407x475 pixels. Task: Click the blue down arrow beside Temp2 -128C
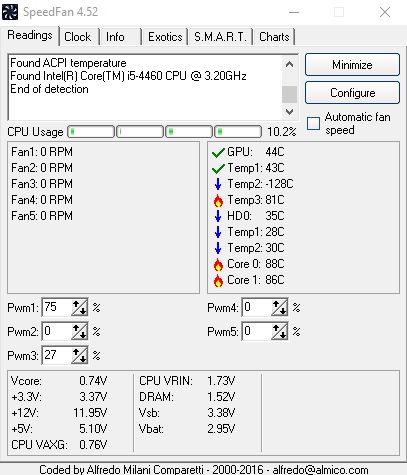click(x=218, y=184)
